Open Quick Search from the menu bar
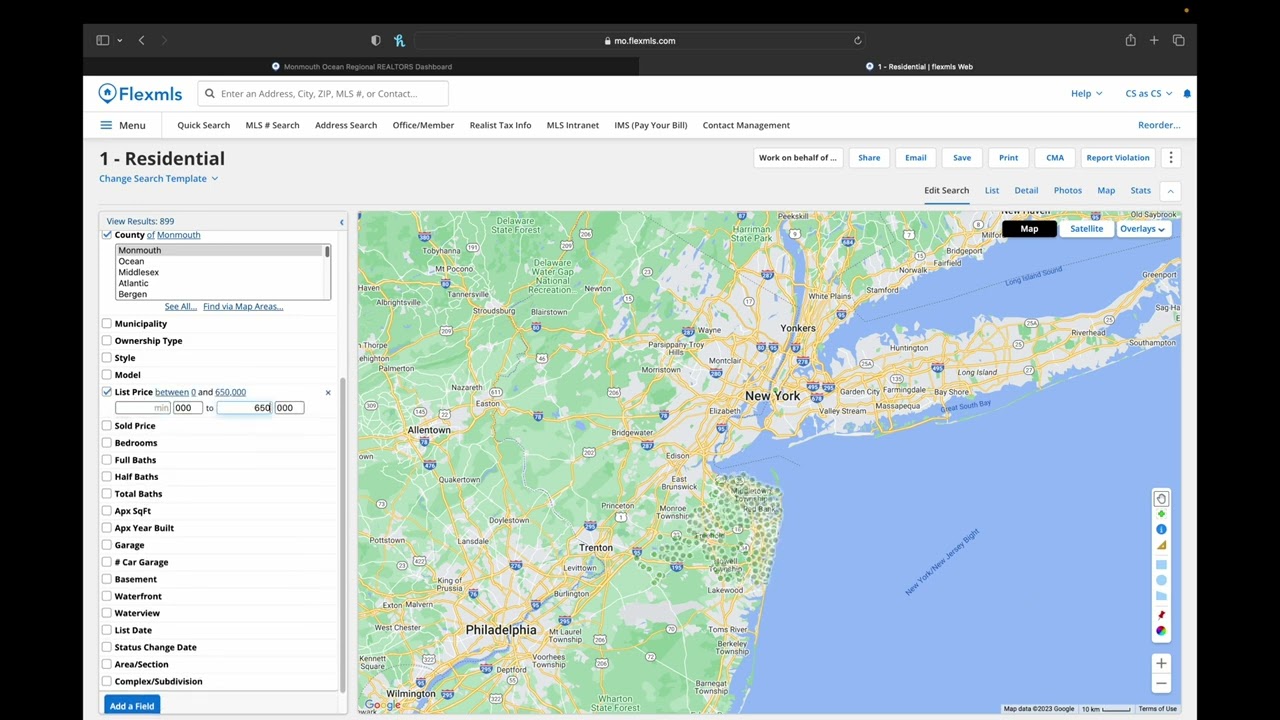Screen dimensions: 1280x720 (203, 125)
